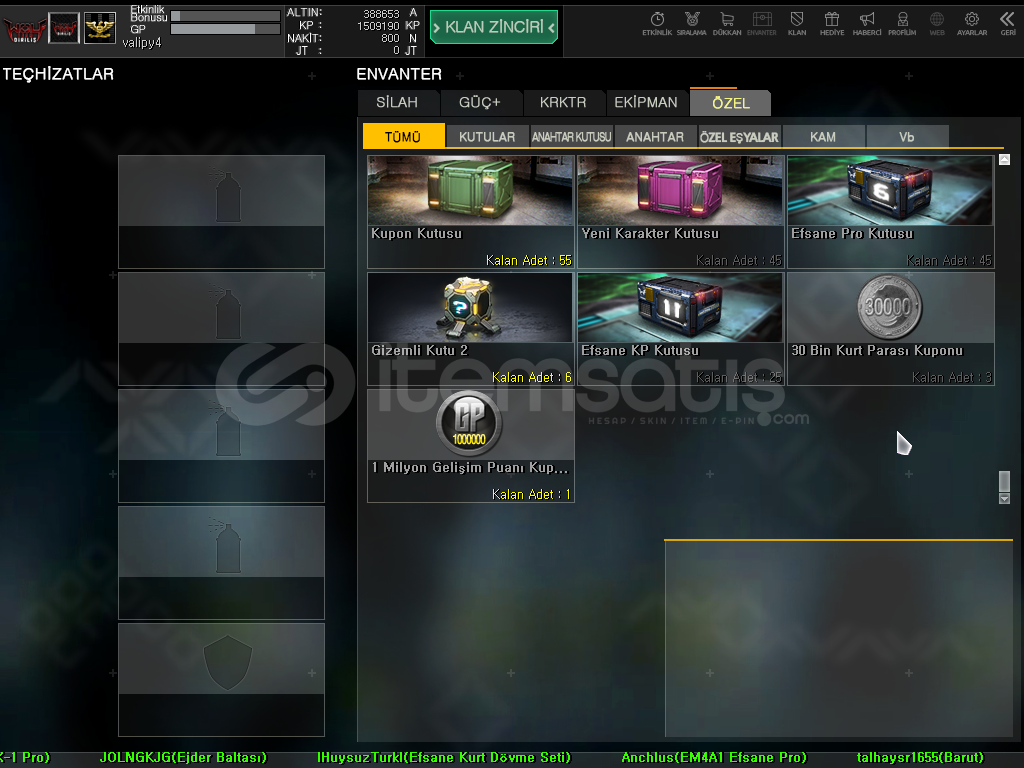The height and width of the screenshot is (768, 1024).
Task: Click the second spray equipment slot
Action: [221, 328]
